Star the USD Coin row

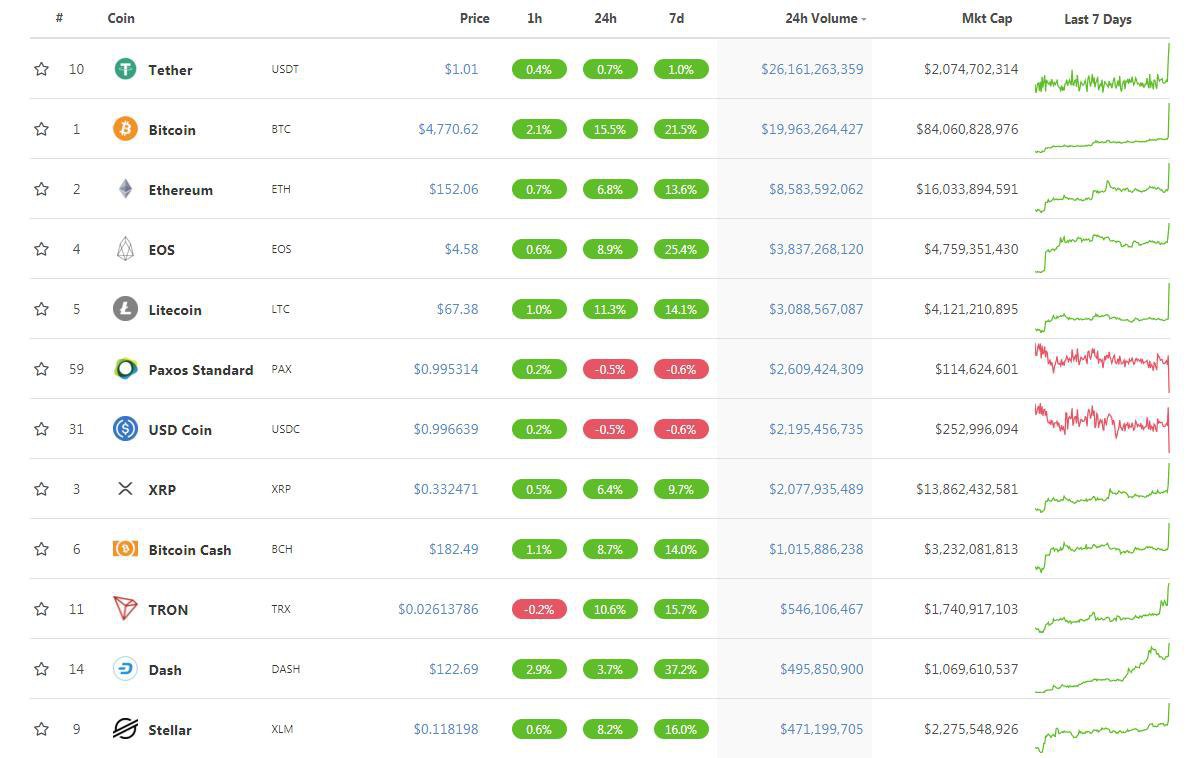coord(41,429)
